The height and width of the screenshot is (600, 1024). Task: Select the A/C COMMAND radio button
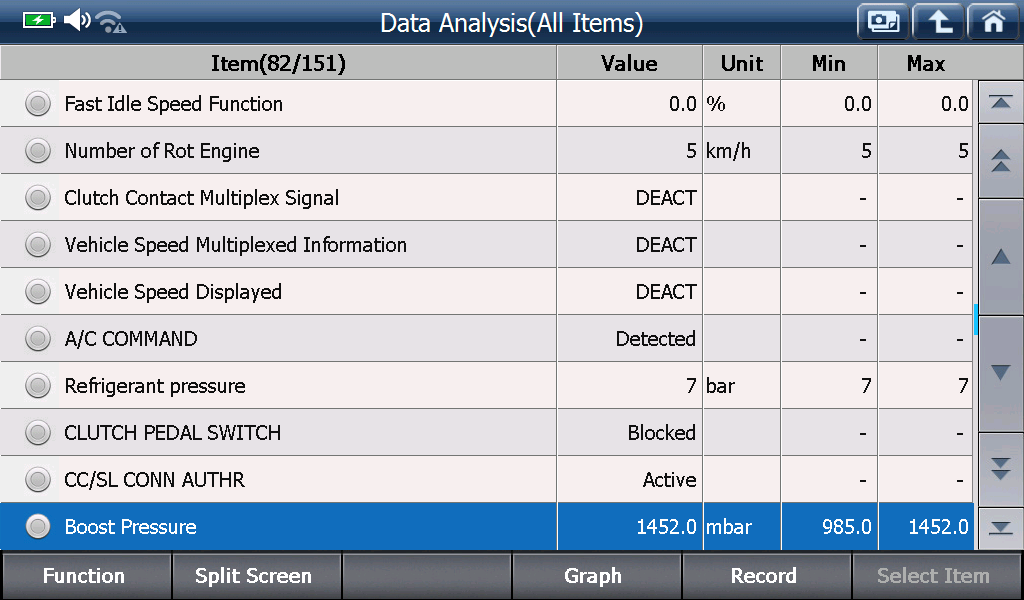[x=38, y=339]
